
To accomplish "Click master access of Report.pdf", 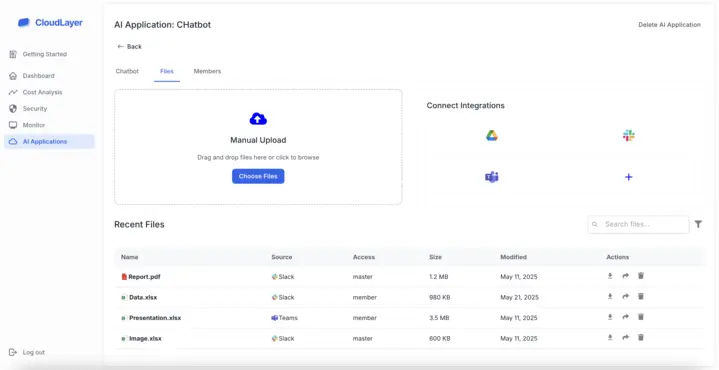I will click(x=363, y=277).
